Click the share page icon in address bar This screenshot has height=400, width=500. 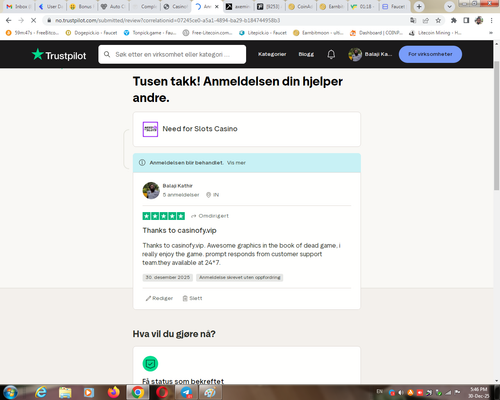tap(426, 20)
